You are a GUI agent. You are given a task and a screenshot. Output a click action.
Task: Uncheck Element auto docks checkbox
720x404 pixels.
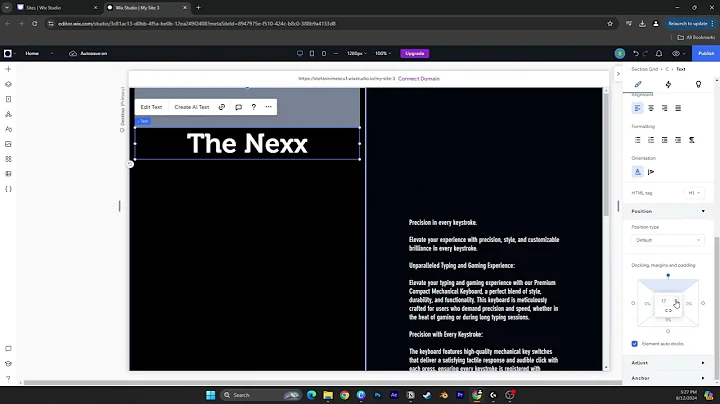point(635,343)
